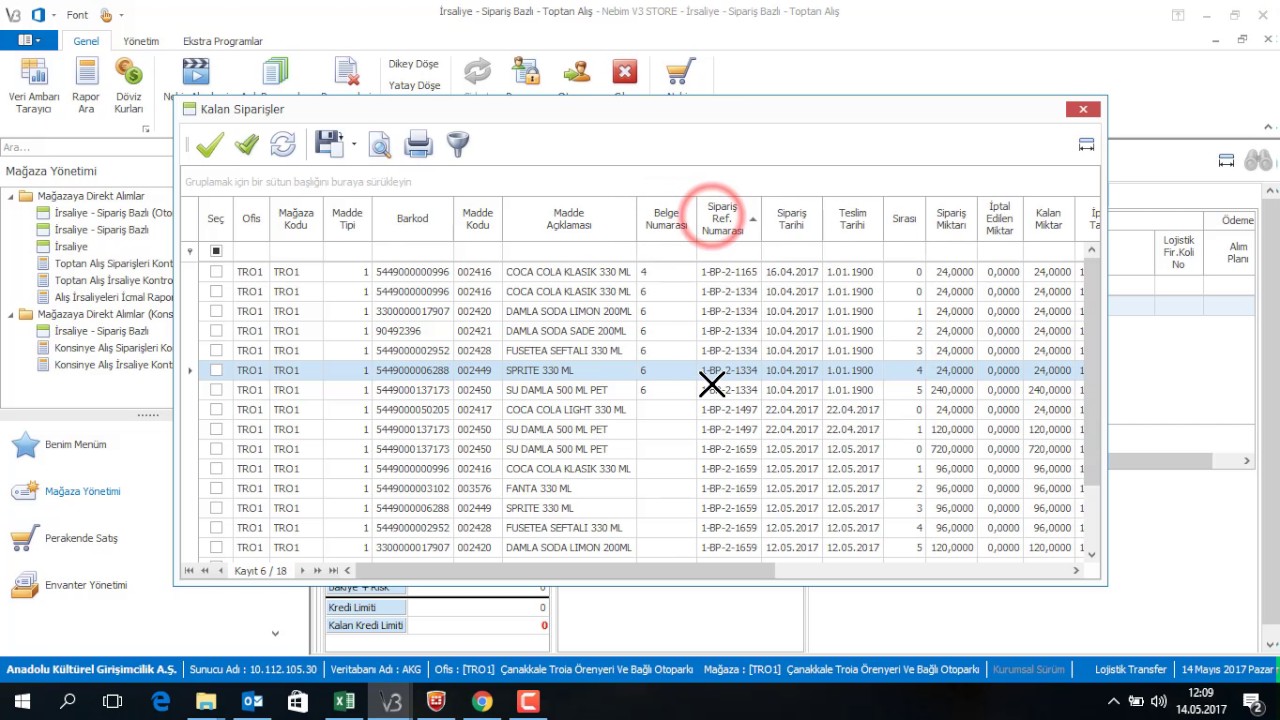
Task: Sort by the Barkod column header
Action: point(412,218)
